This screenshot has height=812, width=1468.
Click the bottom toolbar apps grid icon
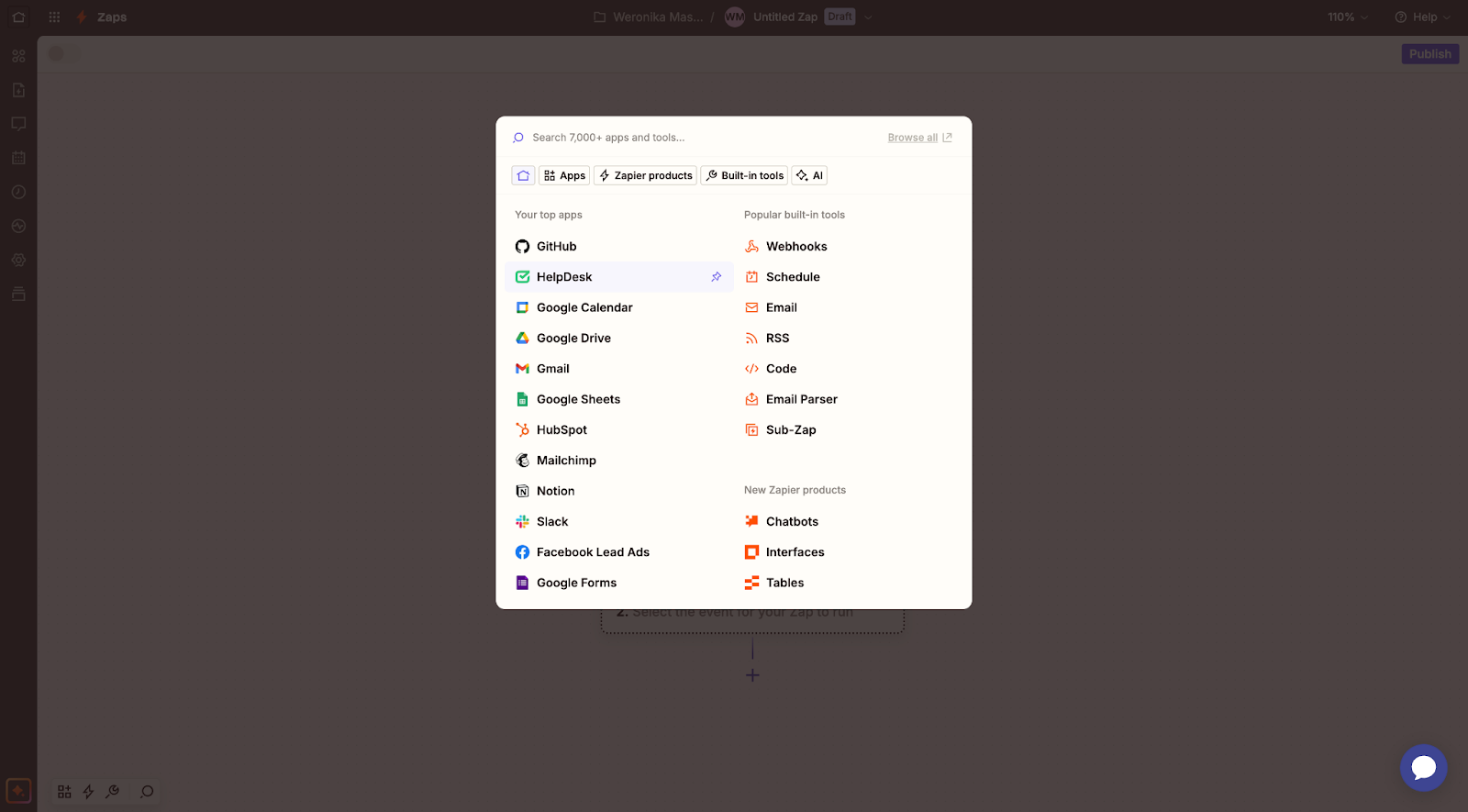click(x=64, y=792)
